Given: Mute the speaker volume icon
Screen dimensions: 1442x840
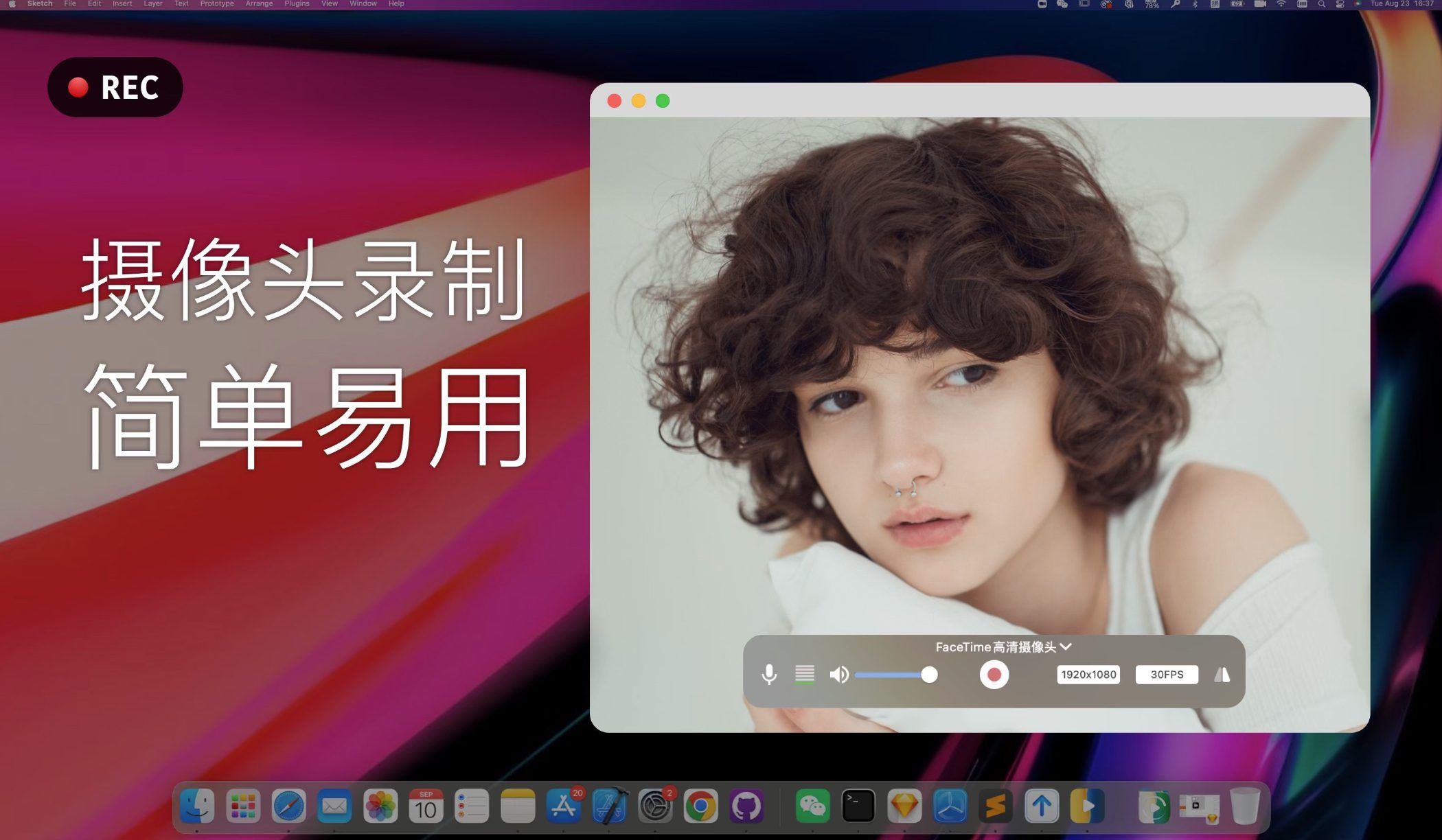Looking at the screenshot, I should [838, 675].
